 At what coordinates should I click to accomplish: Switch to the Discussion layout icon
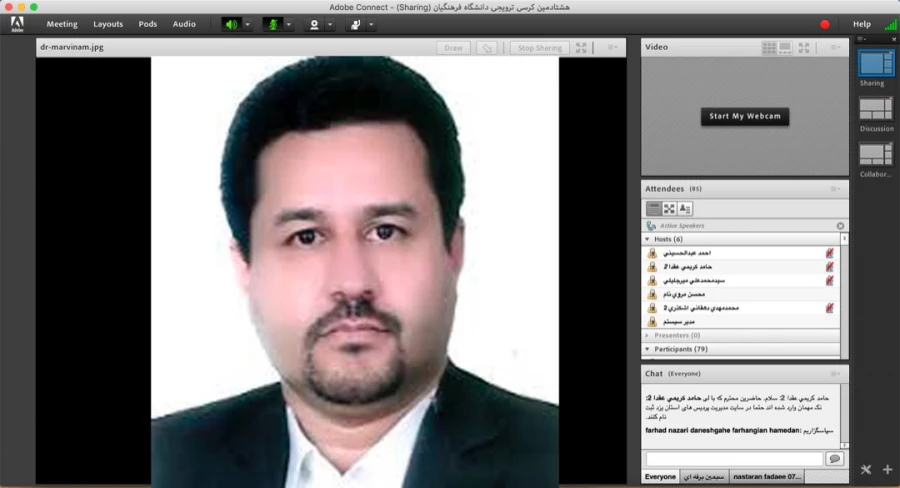pos(875,108)
